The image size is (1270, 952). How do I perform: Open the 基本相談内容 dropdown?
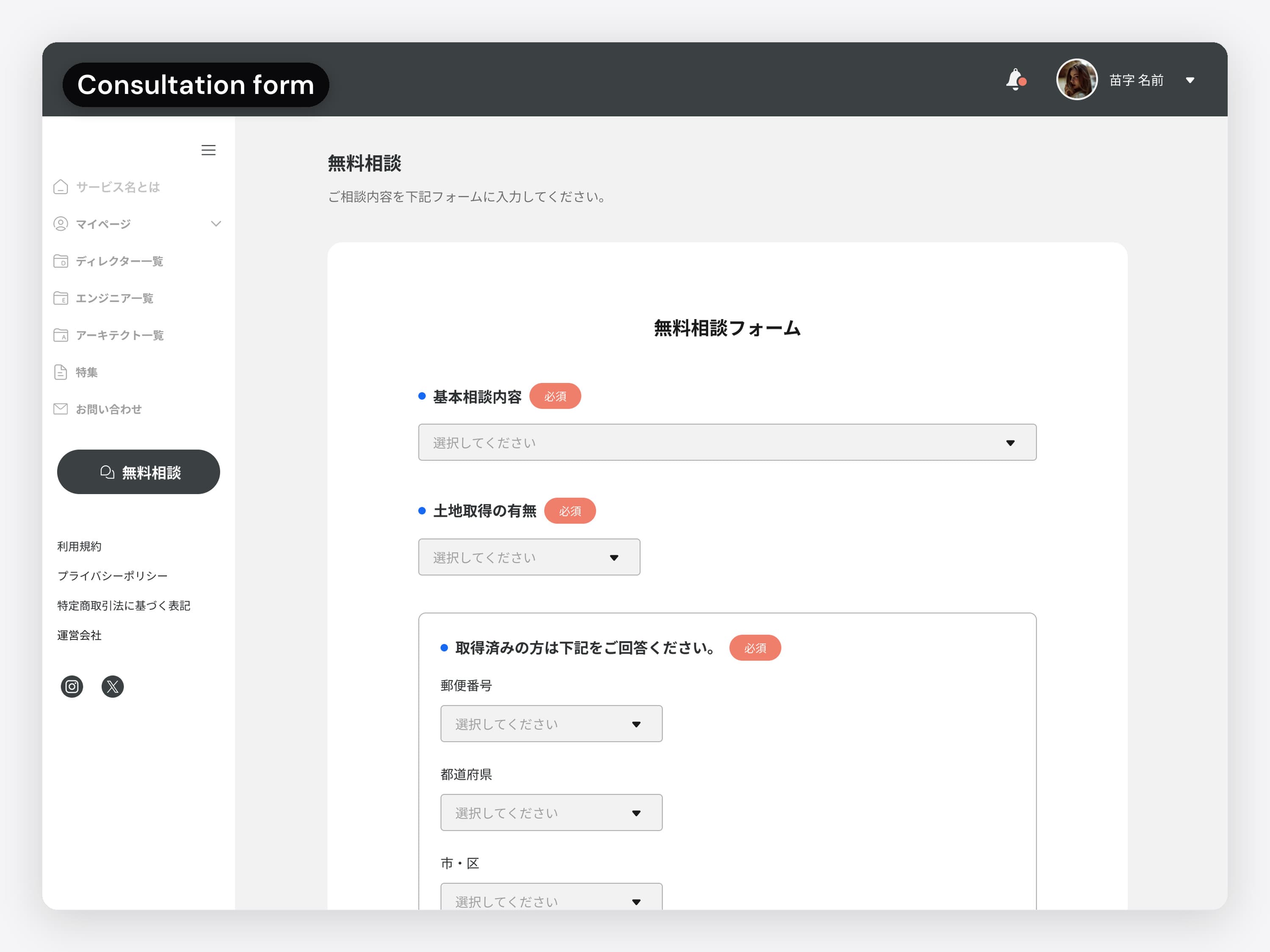(x=727, y=443)
